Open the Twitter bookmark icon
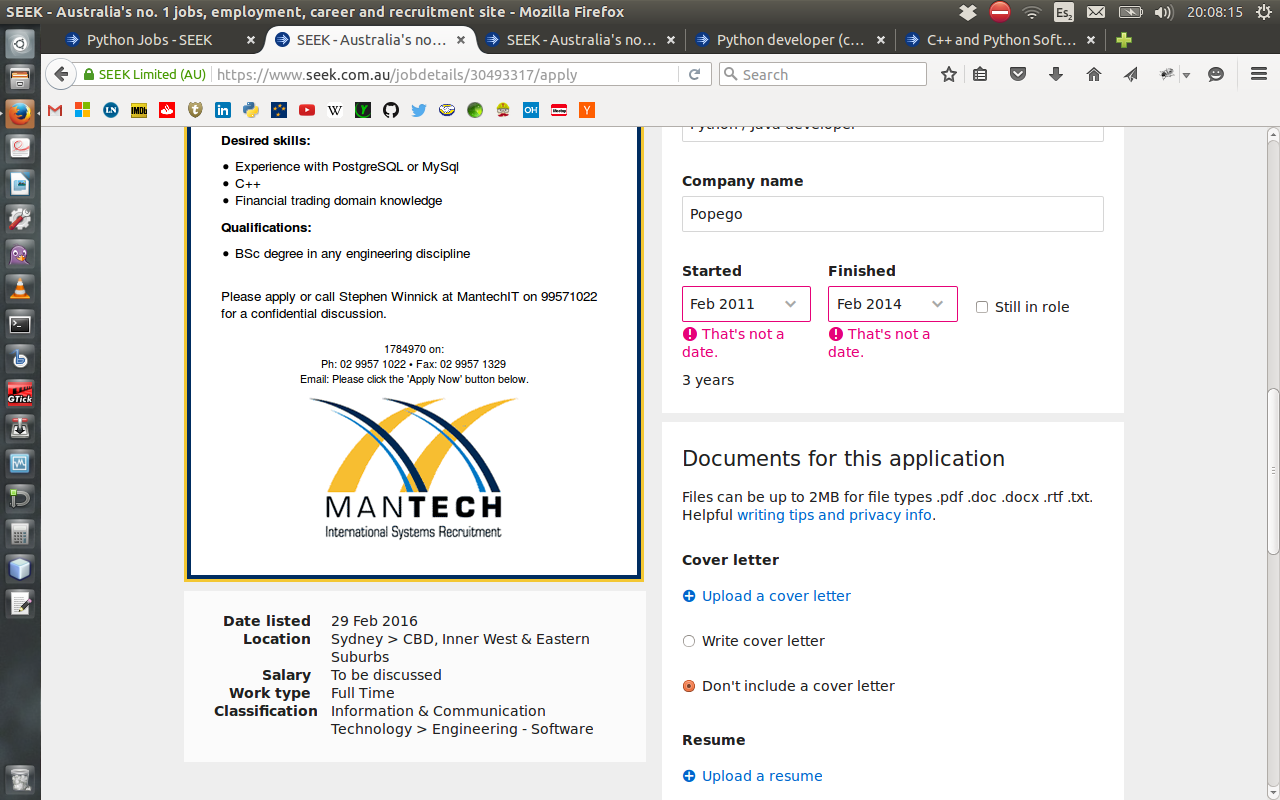 click(419, 110)
